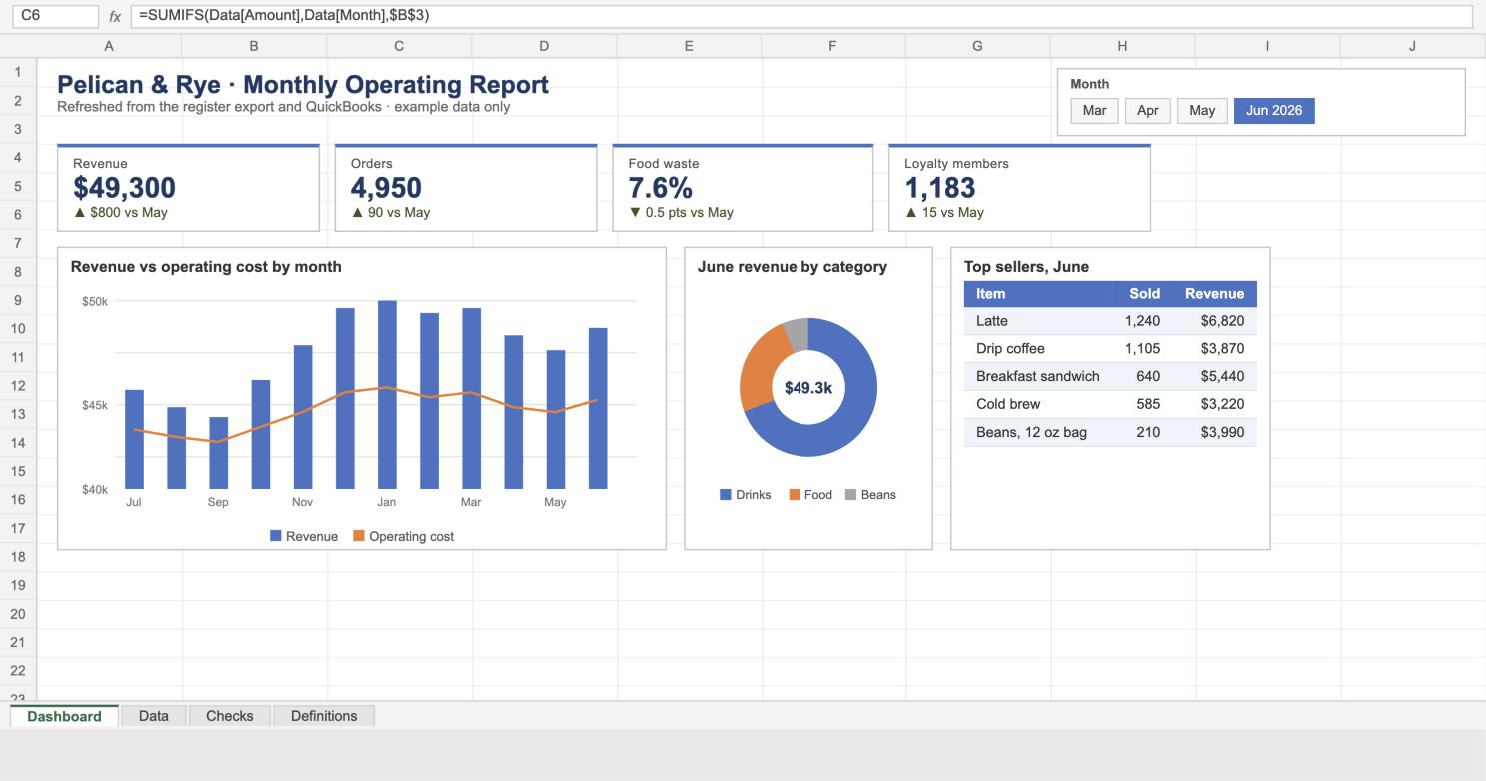Screen dimensions: 1486x781
Task: Click the table's Revenue column header
Action: [1215, 294]
